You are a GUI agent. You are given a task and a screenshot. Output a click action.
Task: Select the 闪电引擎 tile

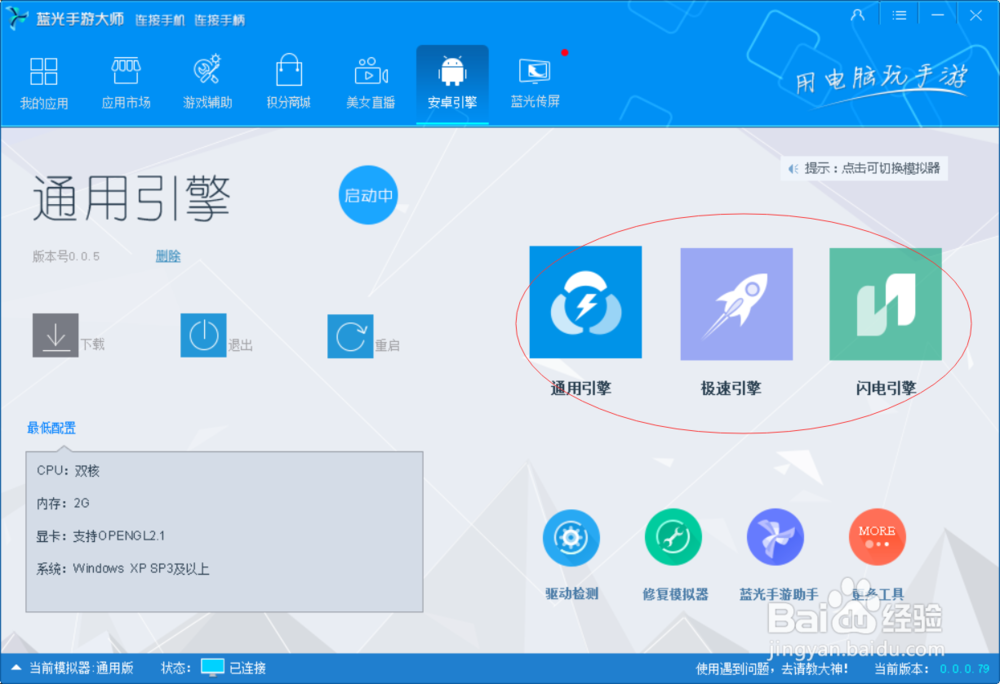[885, 304]
